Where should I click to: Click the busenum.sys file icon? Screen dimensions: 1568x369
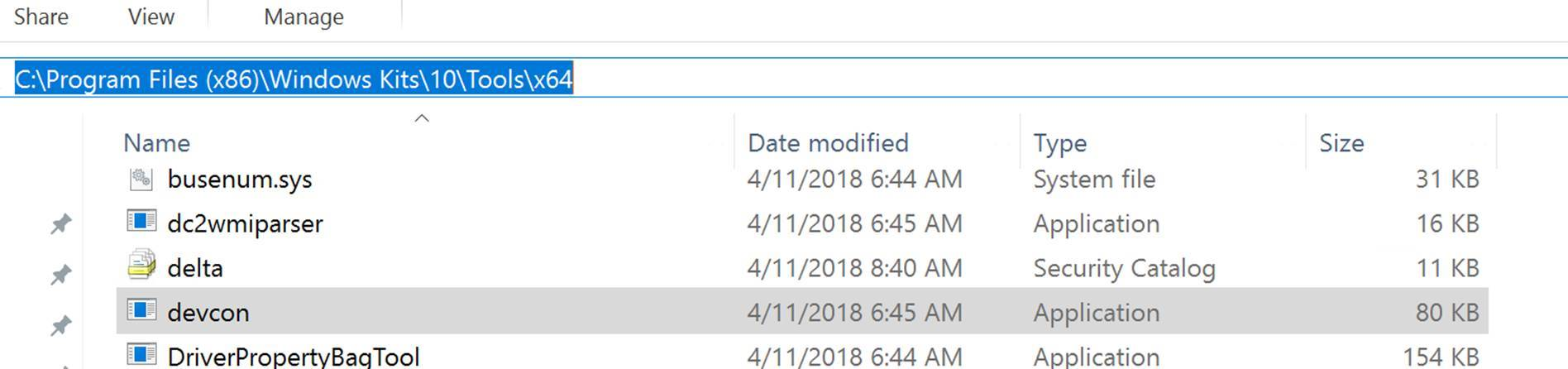pos(141,178)
